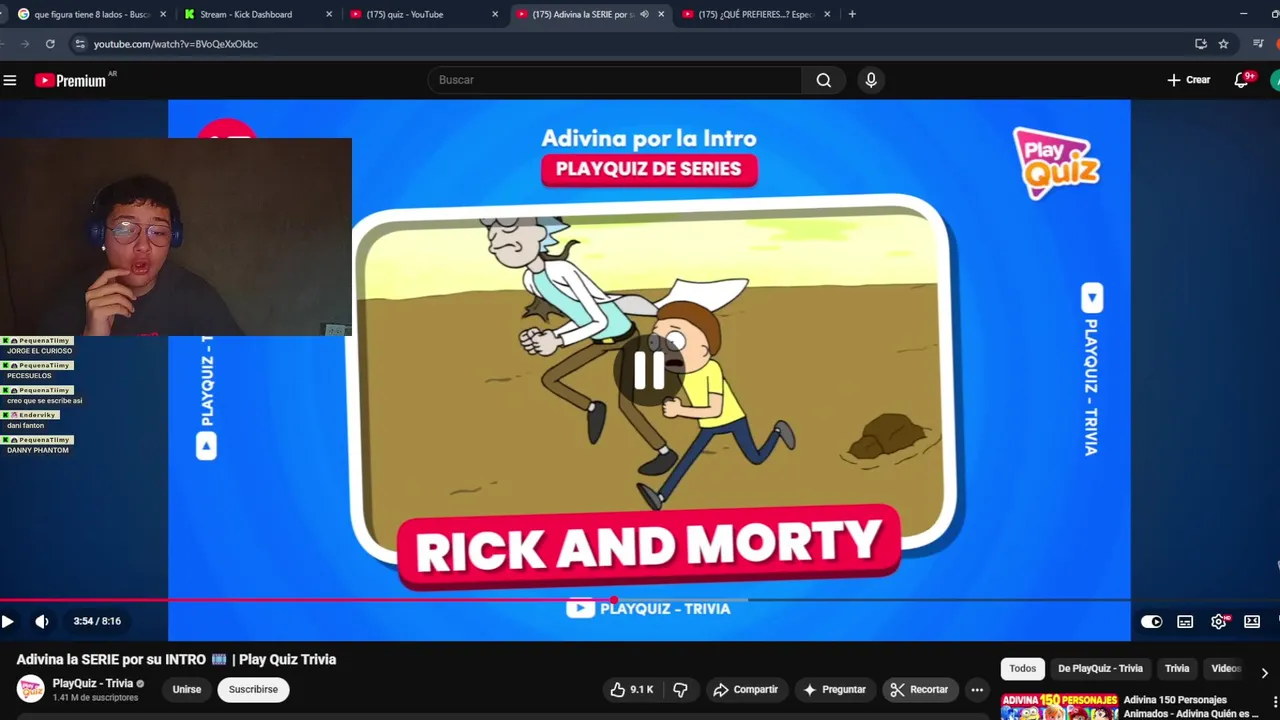Image resolution: width=1280 pixels, height=720 pixels.
Task: Switch to Stream - Kick Dashboard tab
Action: [x=246, y=14]
